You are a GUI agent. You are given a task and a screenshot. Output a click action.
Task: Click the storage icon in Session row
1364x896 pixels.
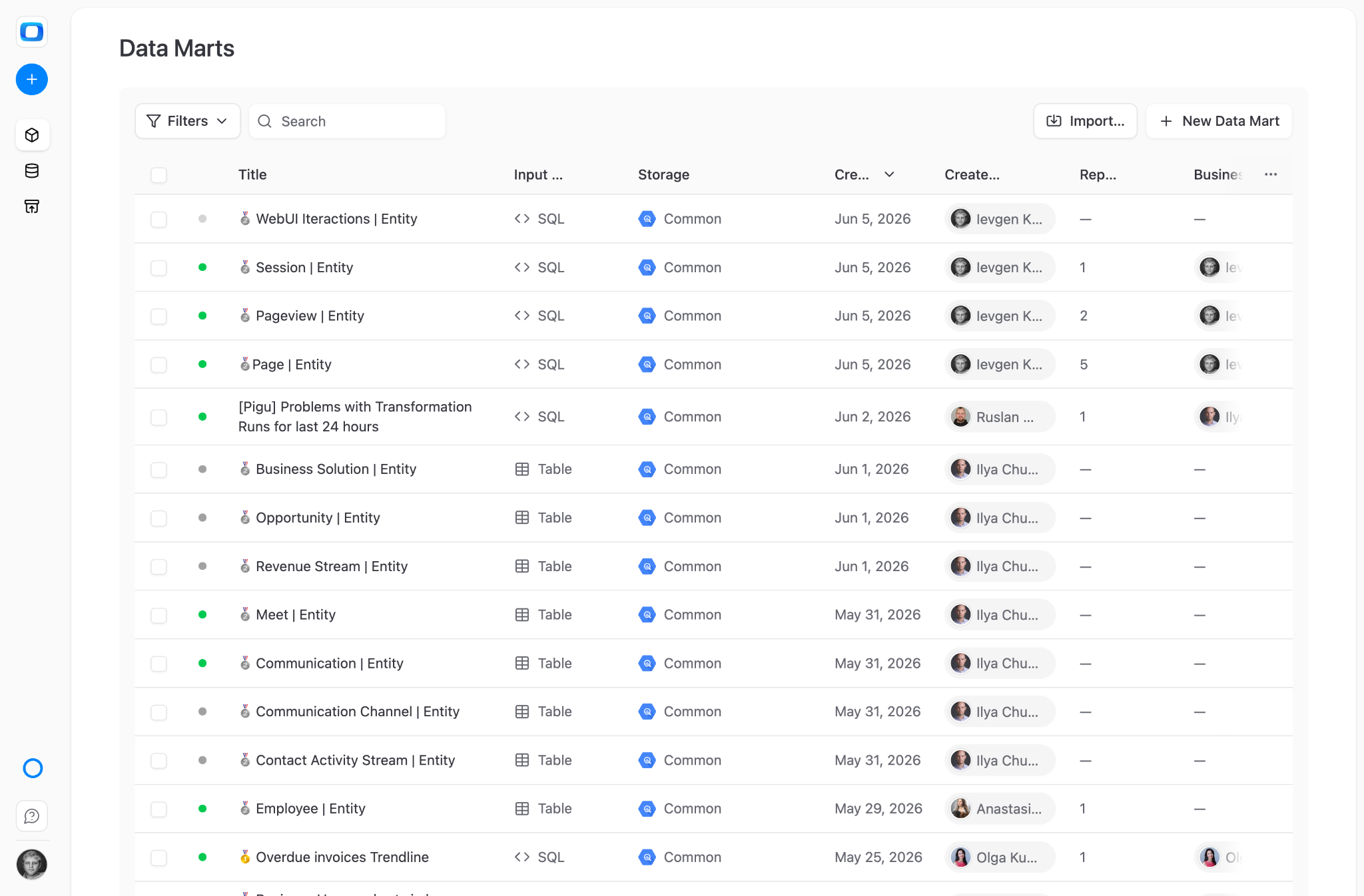647,268
